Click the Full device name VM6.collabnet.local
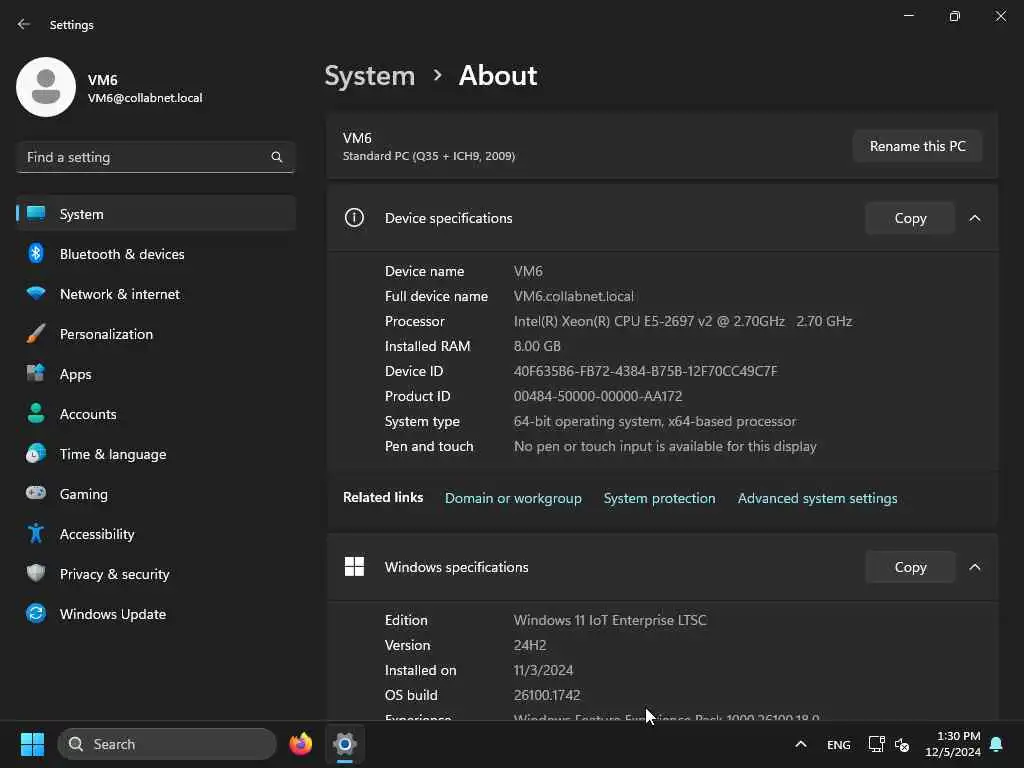The width and height of the screenshot is (1024, 768). pyautogui.click(x=573, y=296)
